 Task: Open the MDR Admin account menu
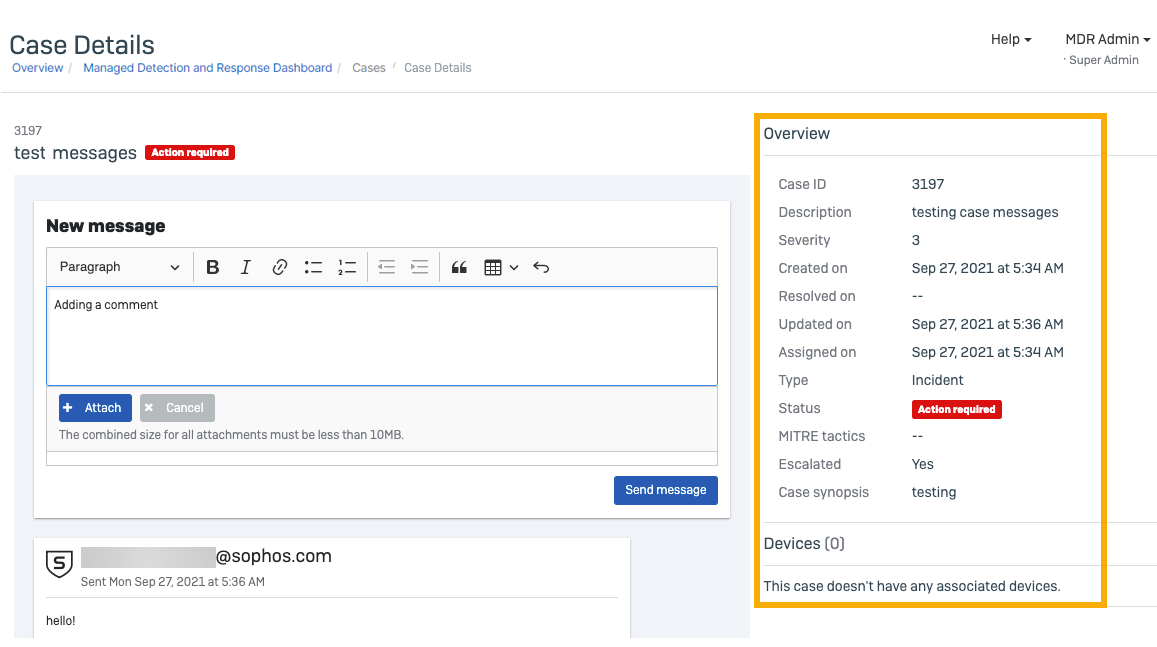pyautogui.click(x=1107, y=40)
